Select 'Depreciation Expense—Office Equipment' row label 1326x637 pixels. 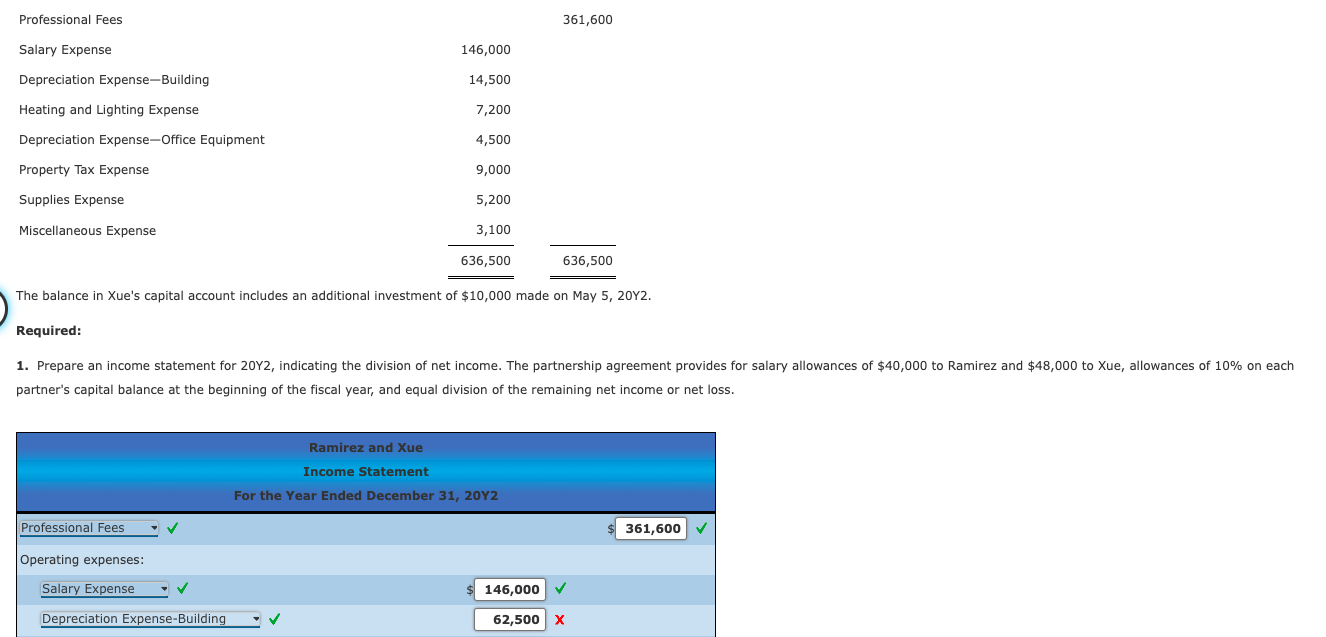tap(142, 140)
